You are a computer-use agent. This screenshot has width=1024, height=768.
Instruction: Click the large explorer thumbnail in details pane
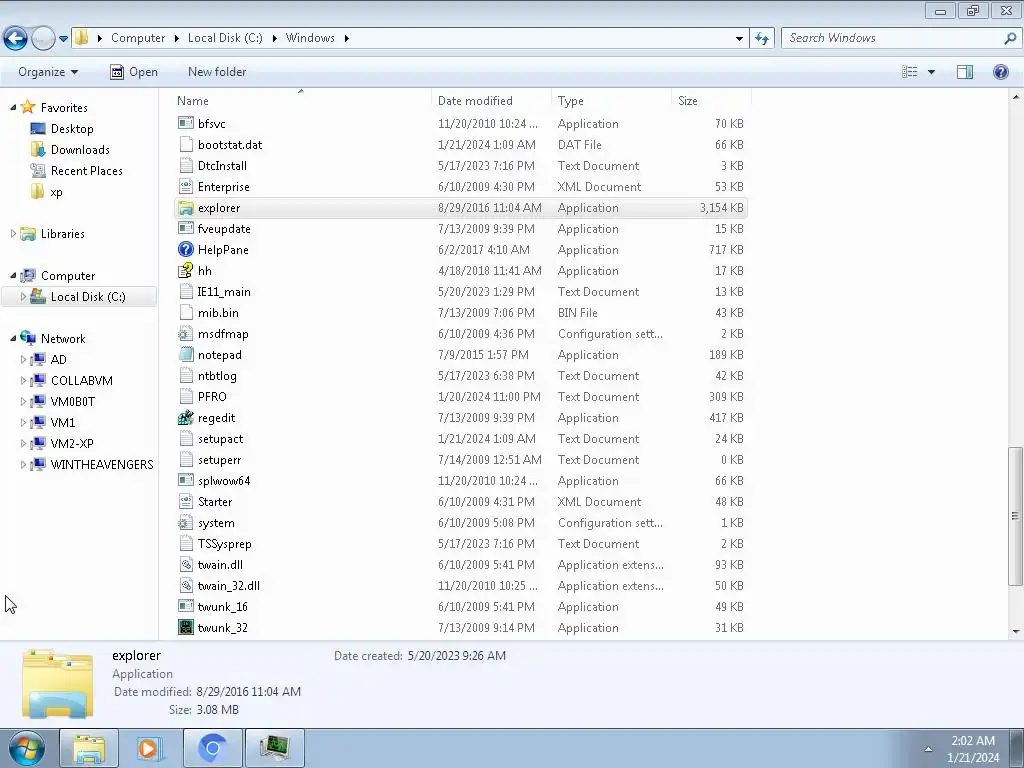point(57,684)
